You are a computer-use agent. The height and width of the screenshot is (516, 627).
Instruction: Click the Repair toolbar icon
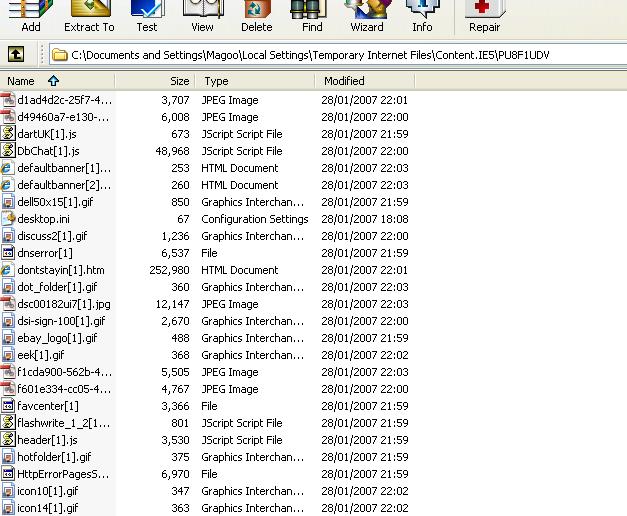point(484,14)
